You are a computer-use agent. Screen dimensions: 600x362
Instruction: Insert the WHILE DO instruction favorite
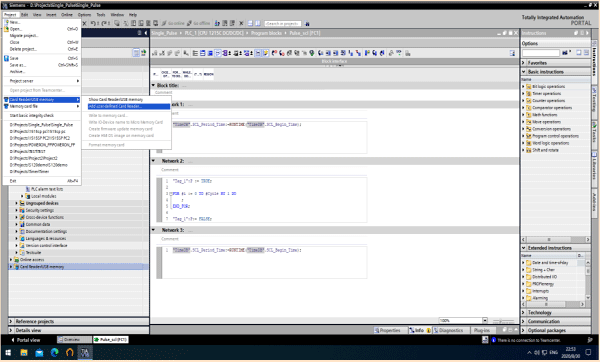[187, 74]
